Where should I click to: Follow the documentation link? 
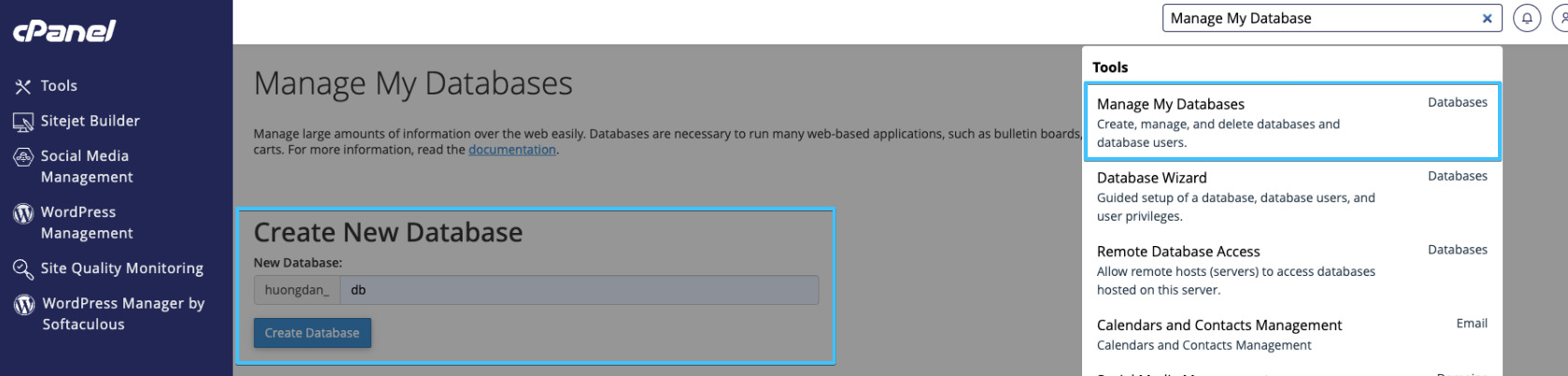512,150
